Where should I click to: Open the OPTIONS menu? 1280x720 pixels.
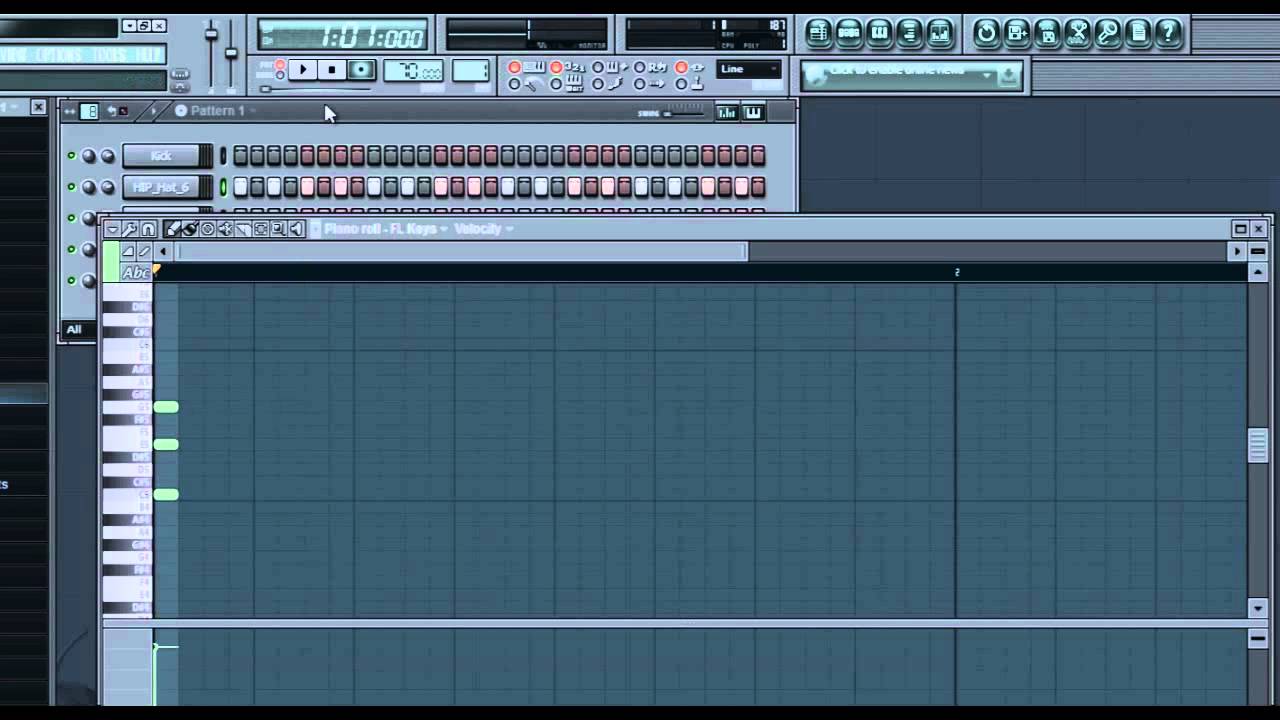[59, 55]
